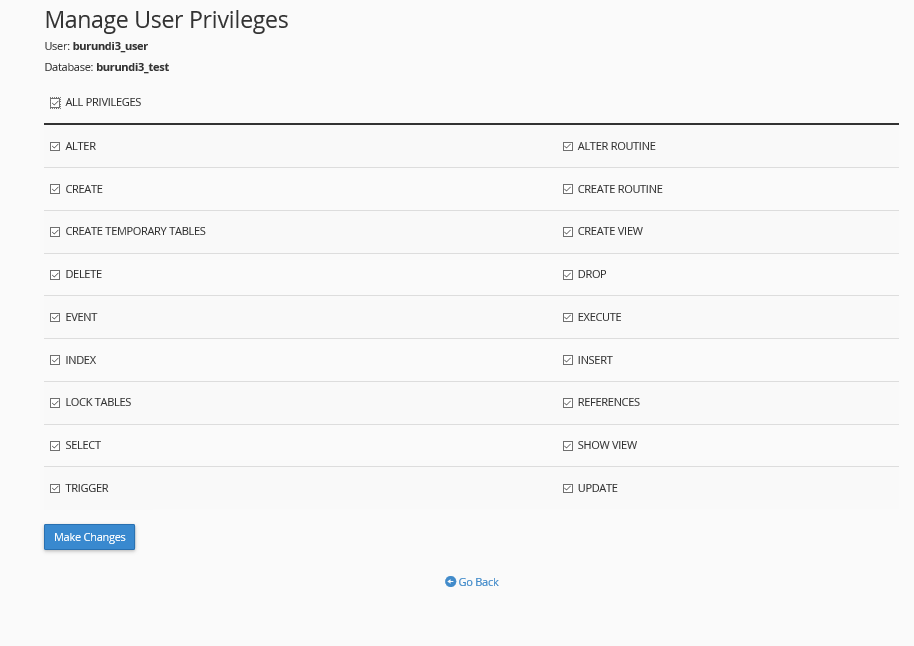Uncheck the ALTER privilege
This screenshot has width=914, height=646.
tap(55, 146)
